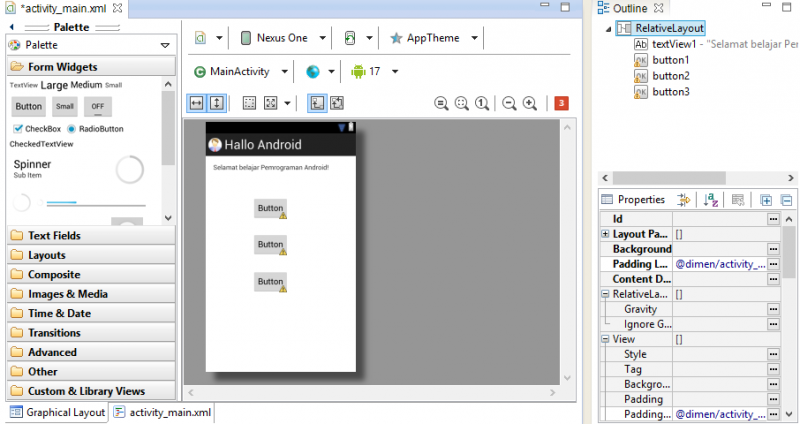This screenshot has width=800, height=424.
Task: Select the middle Button on device canvas
Action: tap(270, 244)
